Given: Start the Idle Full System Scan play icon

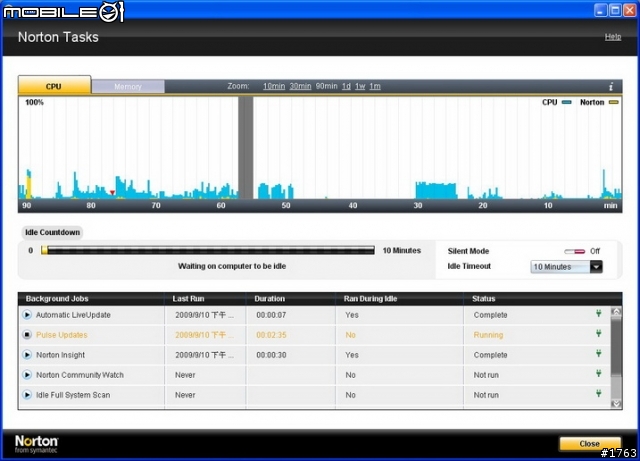Looking at the screenshot, I should point(27,395).
